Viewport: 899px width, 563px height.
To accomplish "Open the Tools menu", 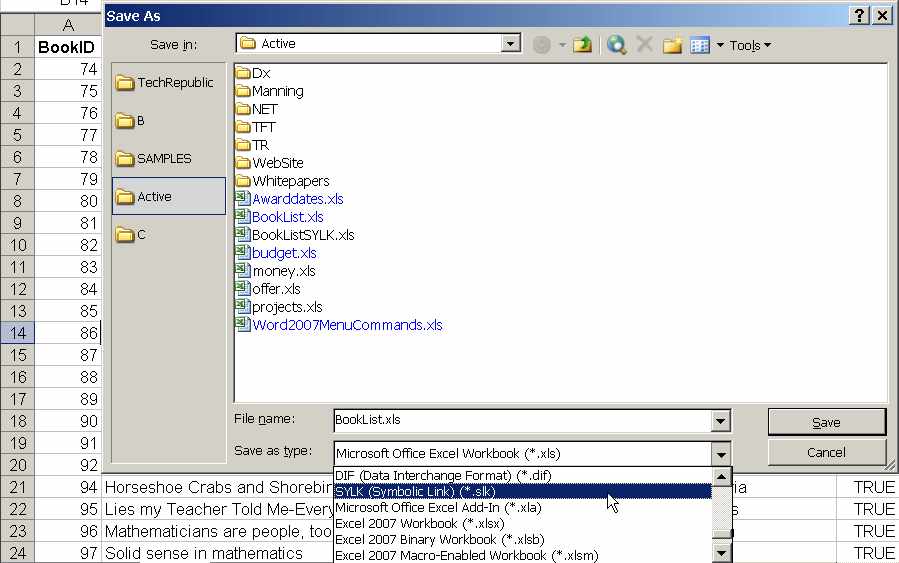I will click(749, 45).
